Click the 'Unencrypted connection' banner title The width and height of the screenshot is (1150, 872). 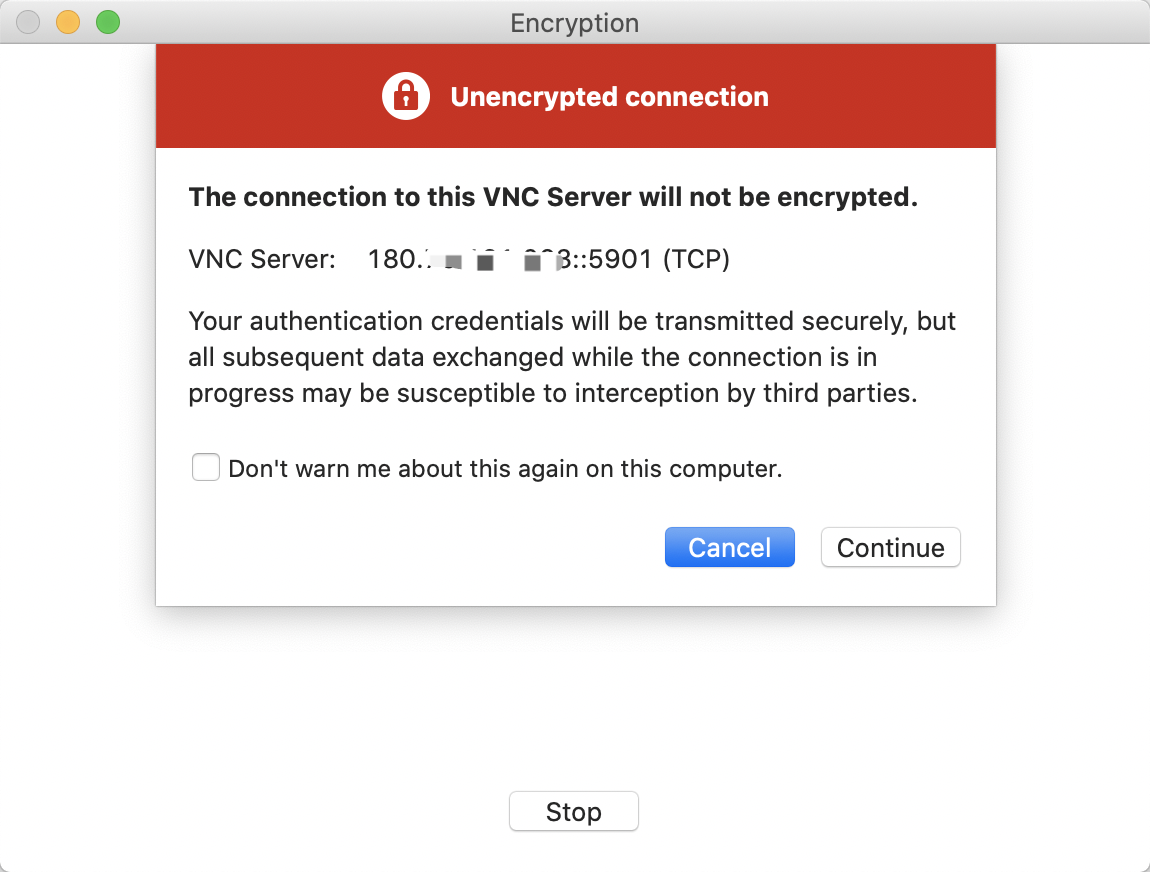click(x=609, y=97)
